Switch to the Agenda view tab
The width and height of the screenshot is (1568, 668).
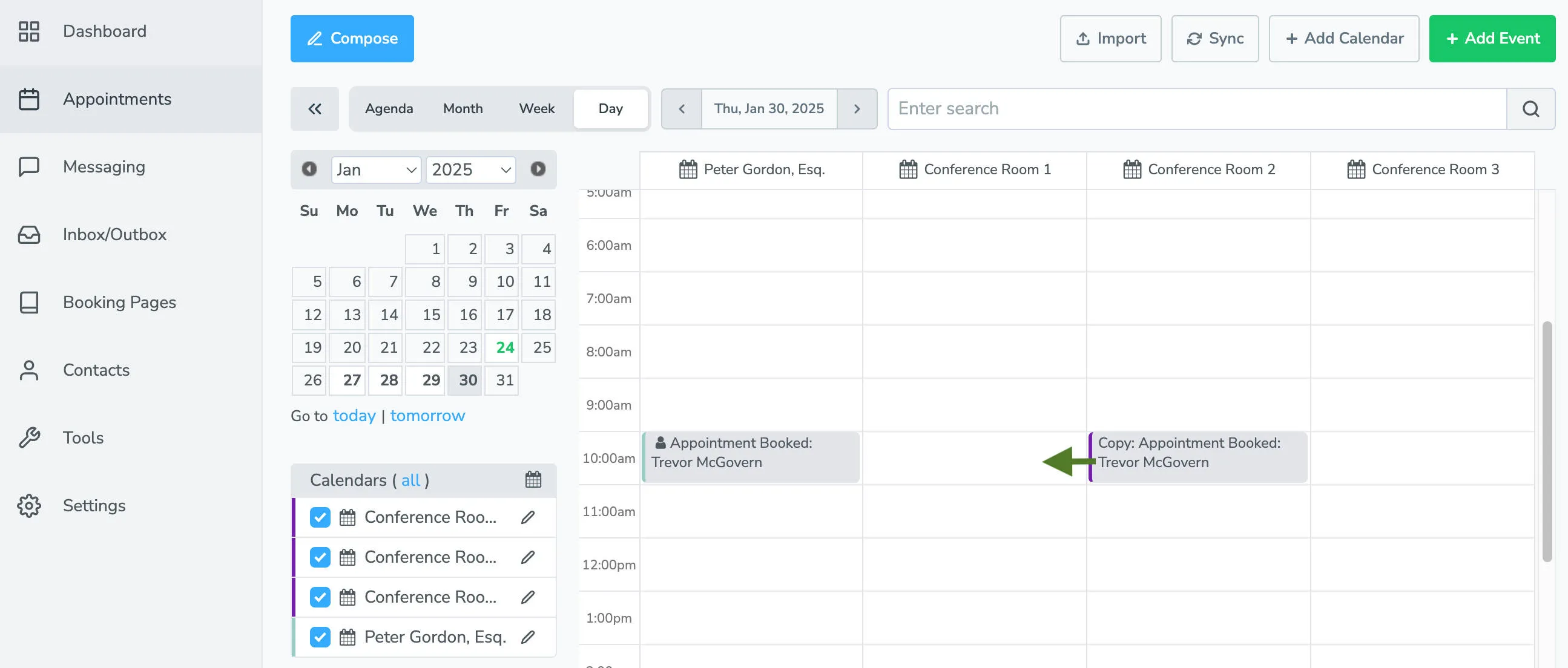coord(389,108)
